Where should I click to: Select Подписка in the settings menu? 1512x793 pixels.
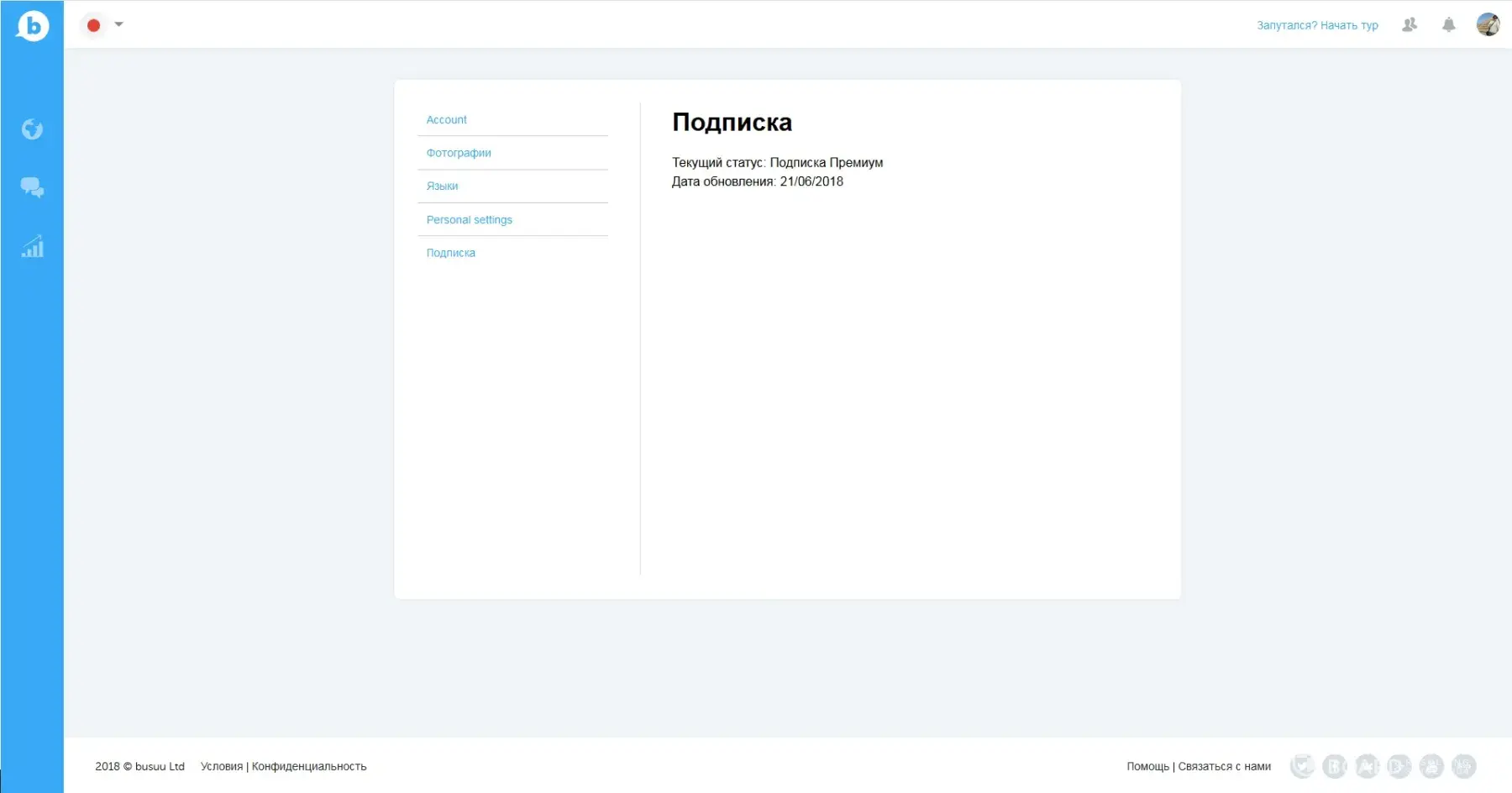click(450, 253)
